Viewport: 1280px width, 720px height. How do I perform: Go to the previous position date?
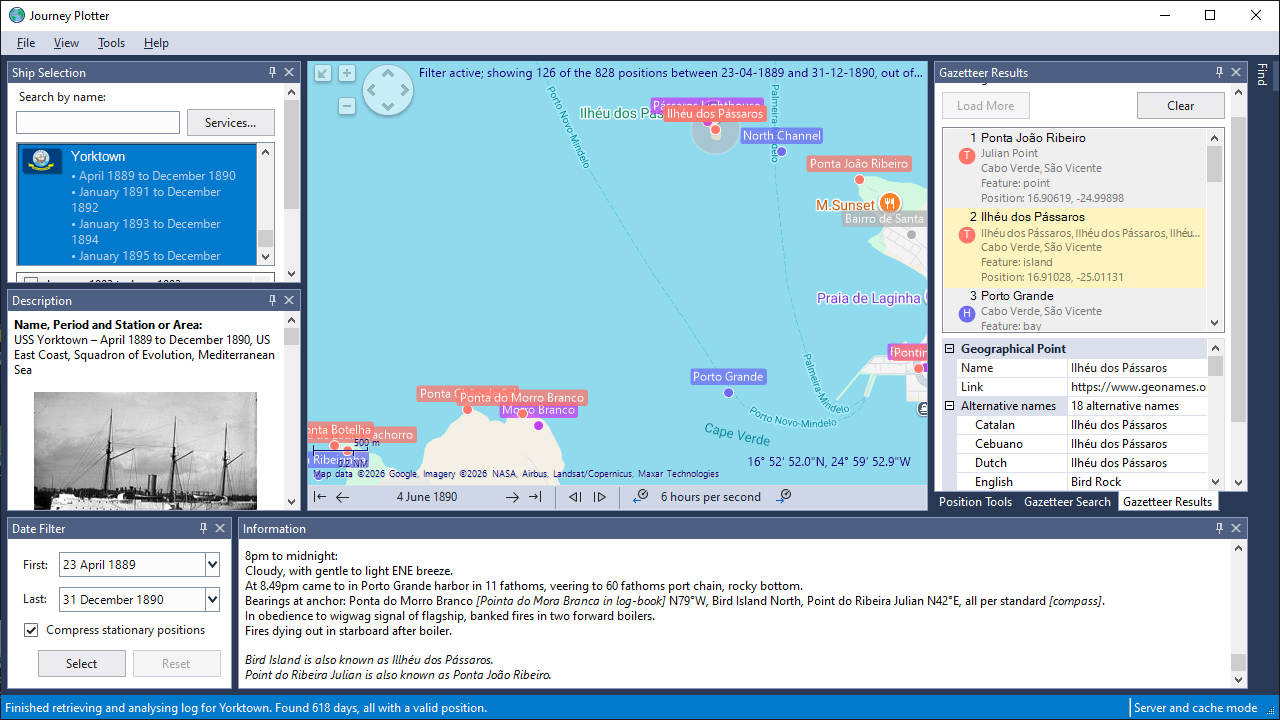[342, 497]
